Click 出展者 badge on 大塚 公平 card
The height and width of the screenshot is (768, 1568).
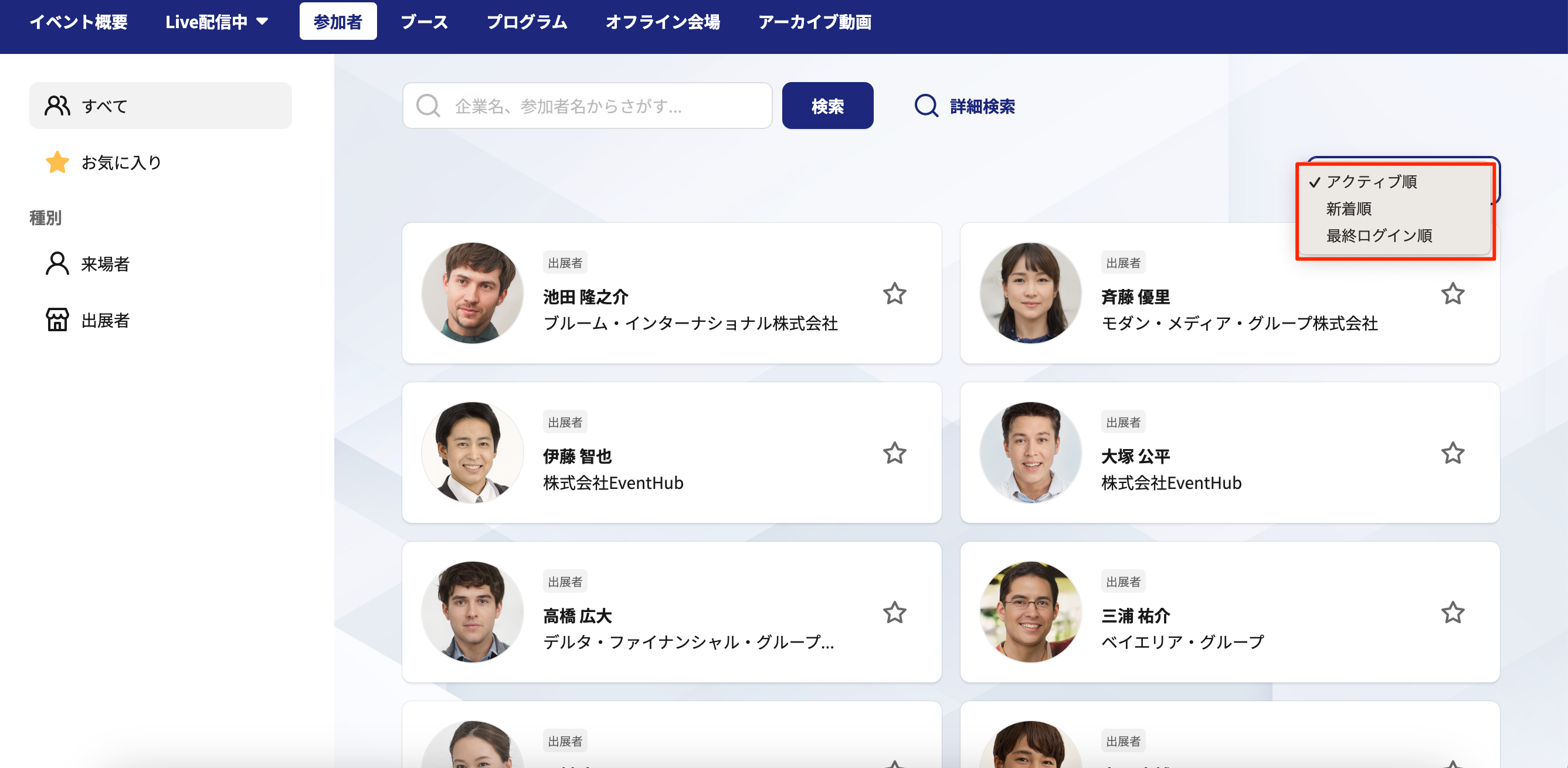pyautogui.click(x=1123, y=422)
